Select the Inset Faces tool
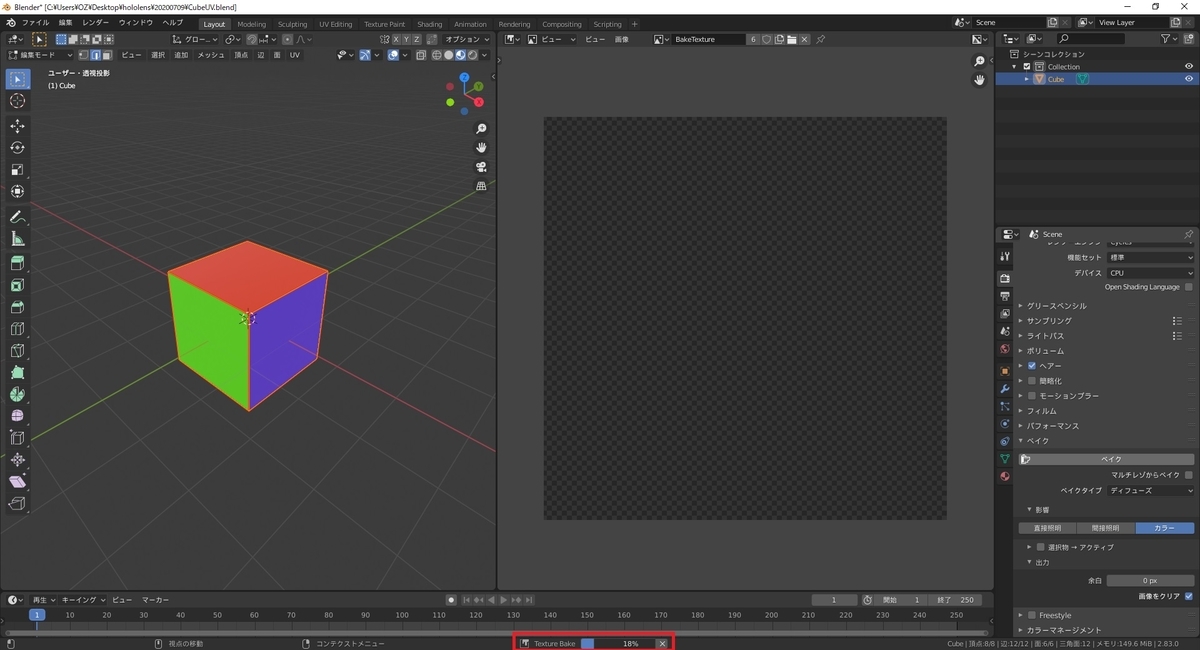 pos(17,285)
